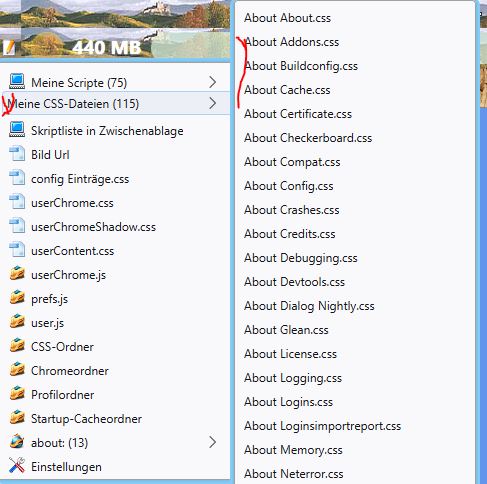The image size is (487, 484).
Task: Open the about: (13) menu entry
Action: pos(115,442)
